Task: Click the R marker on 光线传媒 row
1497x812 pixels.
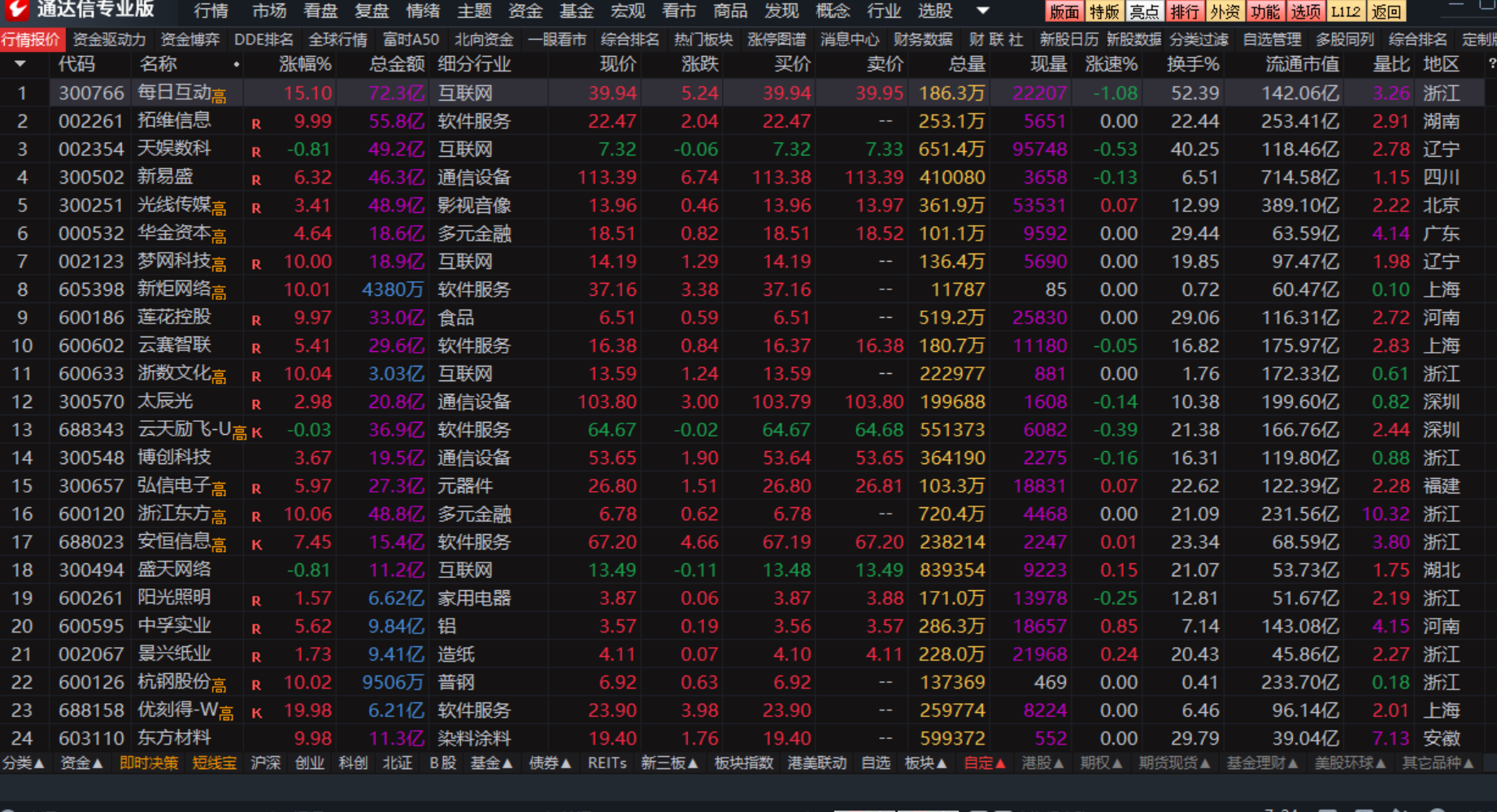Action: coord(256,208)
